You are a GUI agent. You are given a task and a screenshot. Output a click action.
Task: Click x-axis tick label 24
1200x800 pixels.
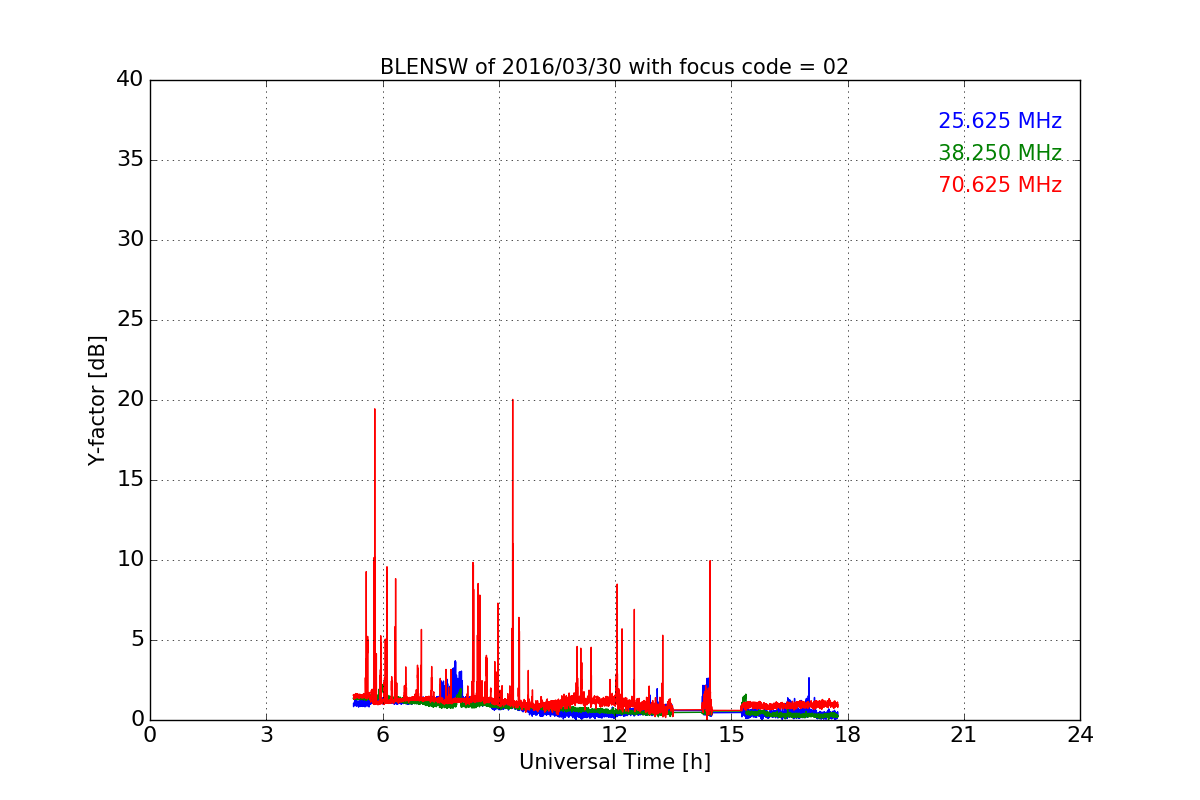pos(1080,735)
